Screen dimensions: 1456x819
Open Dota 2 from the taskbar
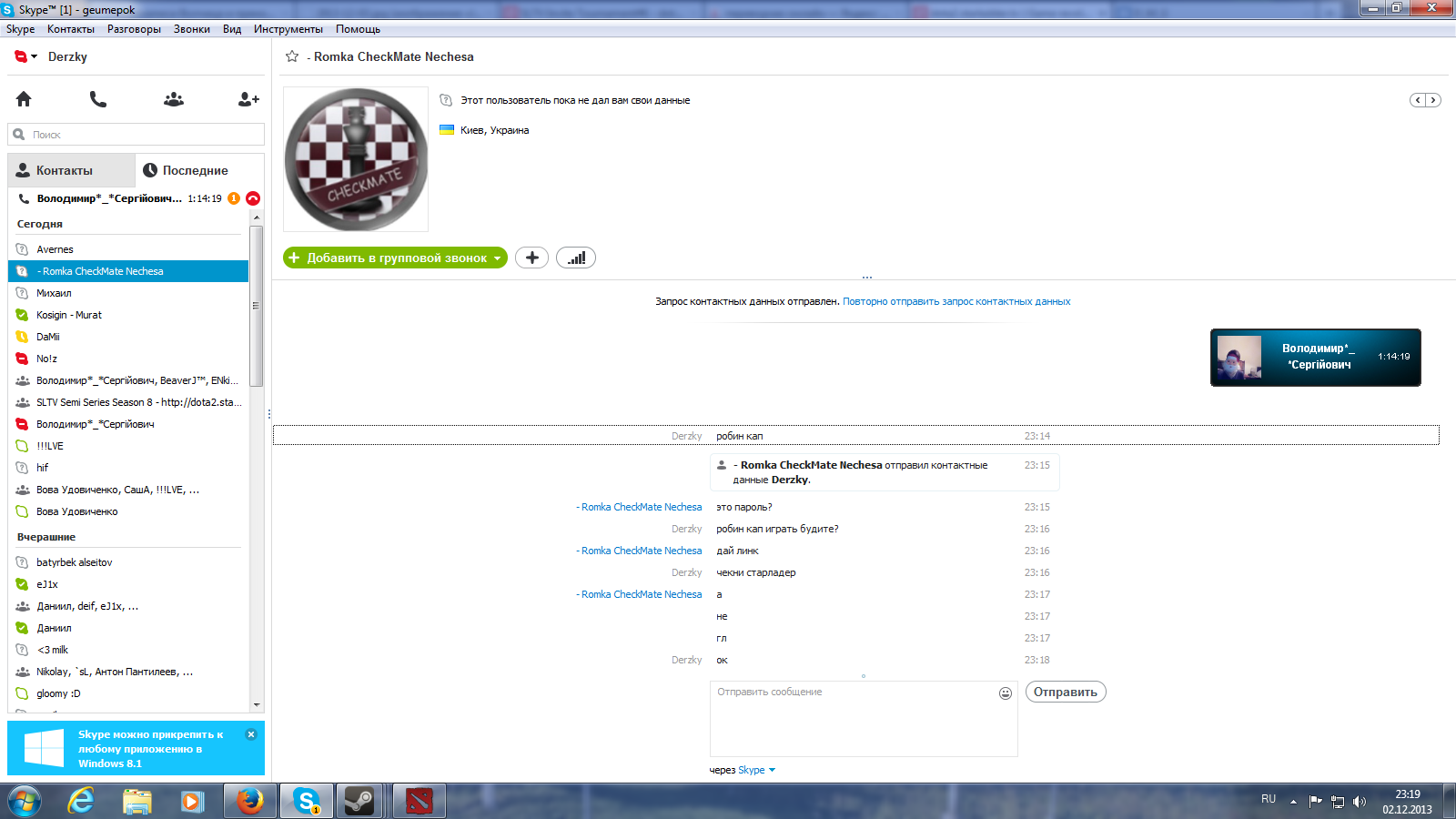[x=420, y=801]
